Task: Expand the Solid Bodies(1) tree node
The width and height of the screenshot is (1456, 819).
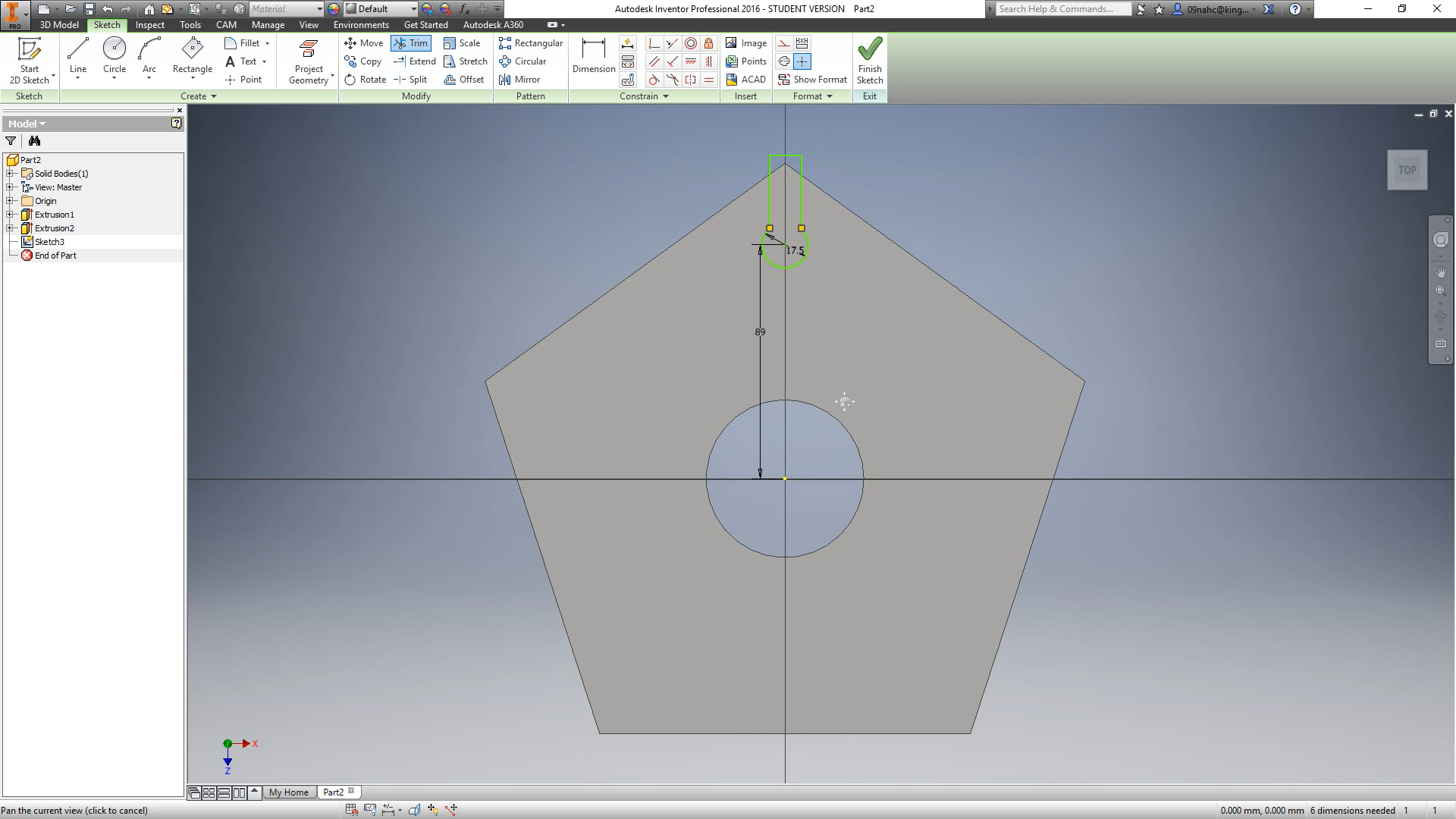Action: click(x=9, y=173)
